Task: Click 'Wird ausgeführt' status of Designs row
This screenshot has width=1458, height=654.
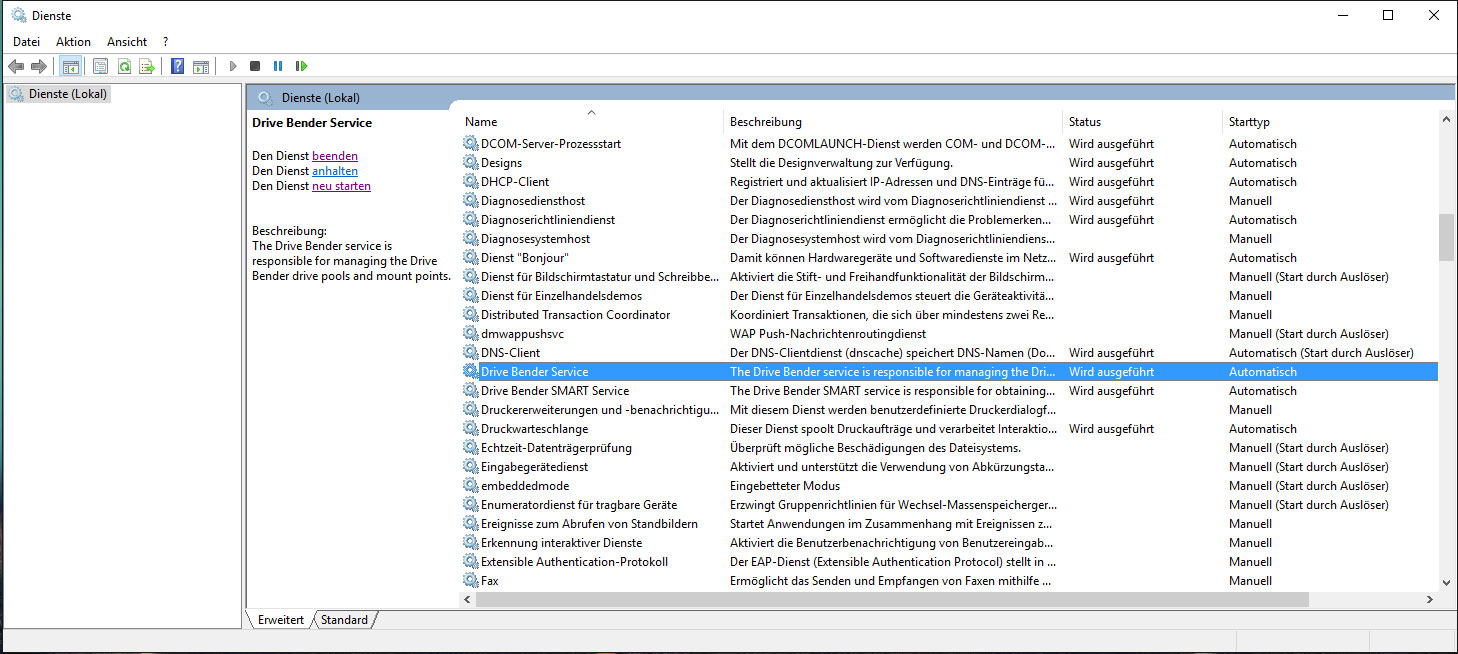Action: 1111,162
